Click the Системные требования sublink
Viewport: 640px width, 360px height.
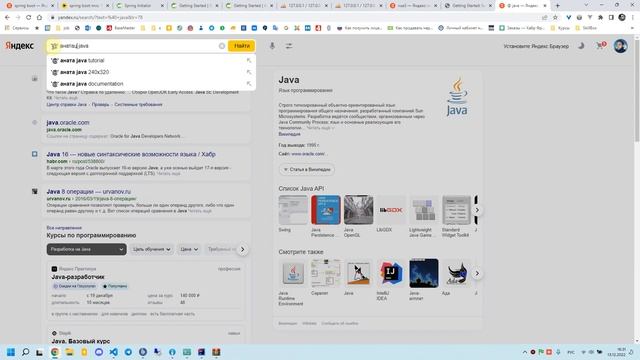coord(138,104)
